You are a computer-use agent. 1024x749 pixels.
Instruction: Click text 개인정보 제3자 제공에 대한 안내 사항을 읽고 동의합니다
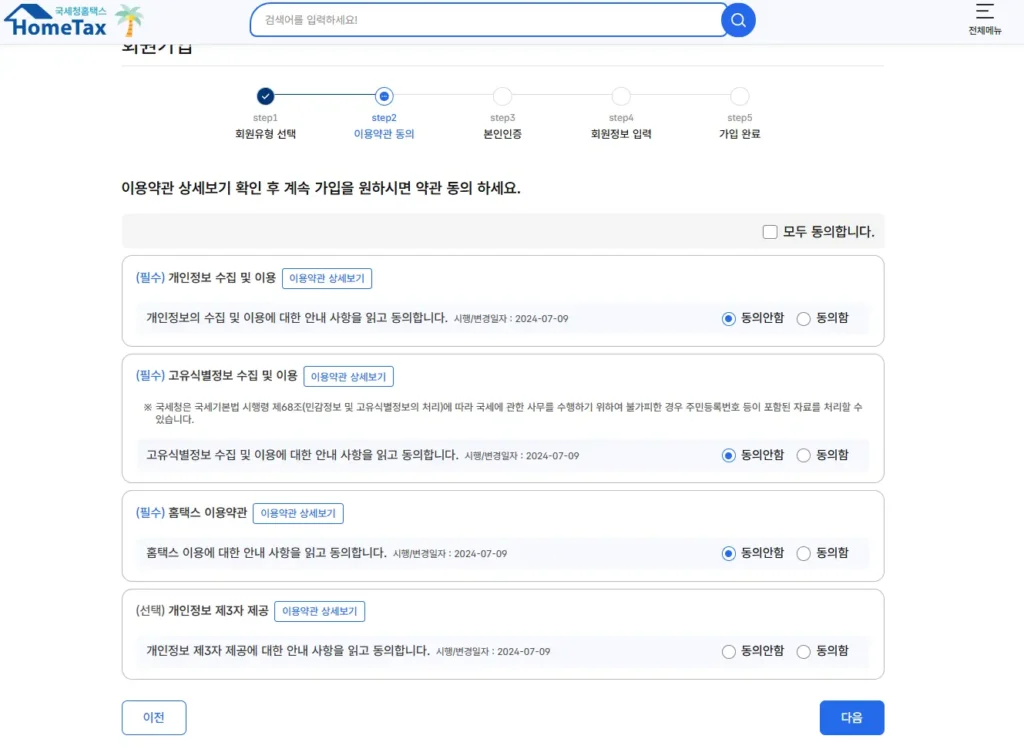coord(288,651)
